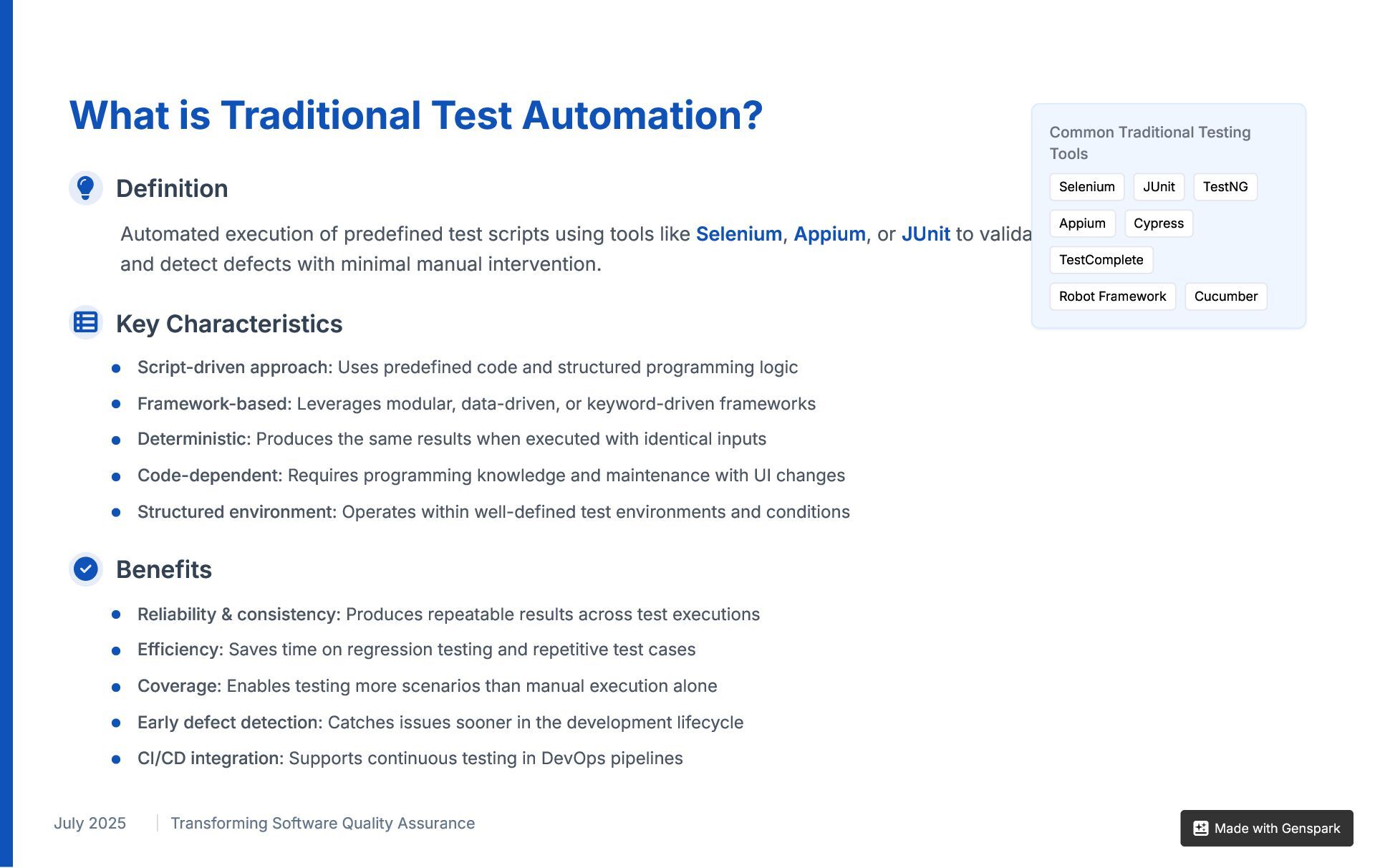The image size is (1375, 868).
Task: Click the lightbulb icon beside Definition
Action: [86, 188]
